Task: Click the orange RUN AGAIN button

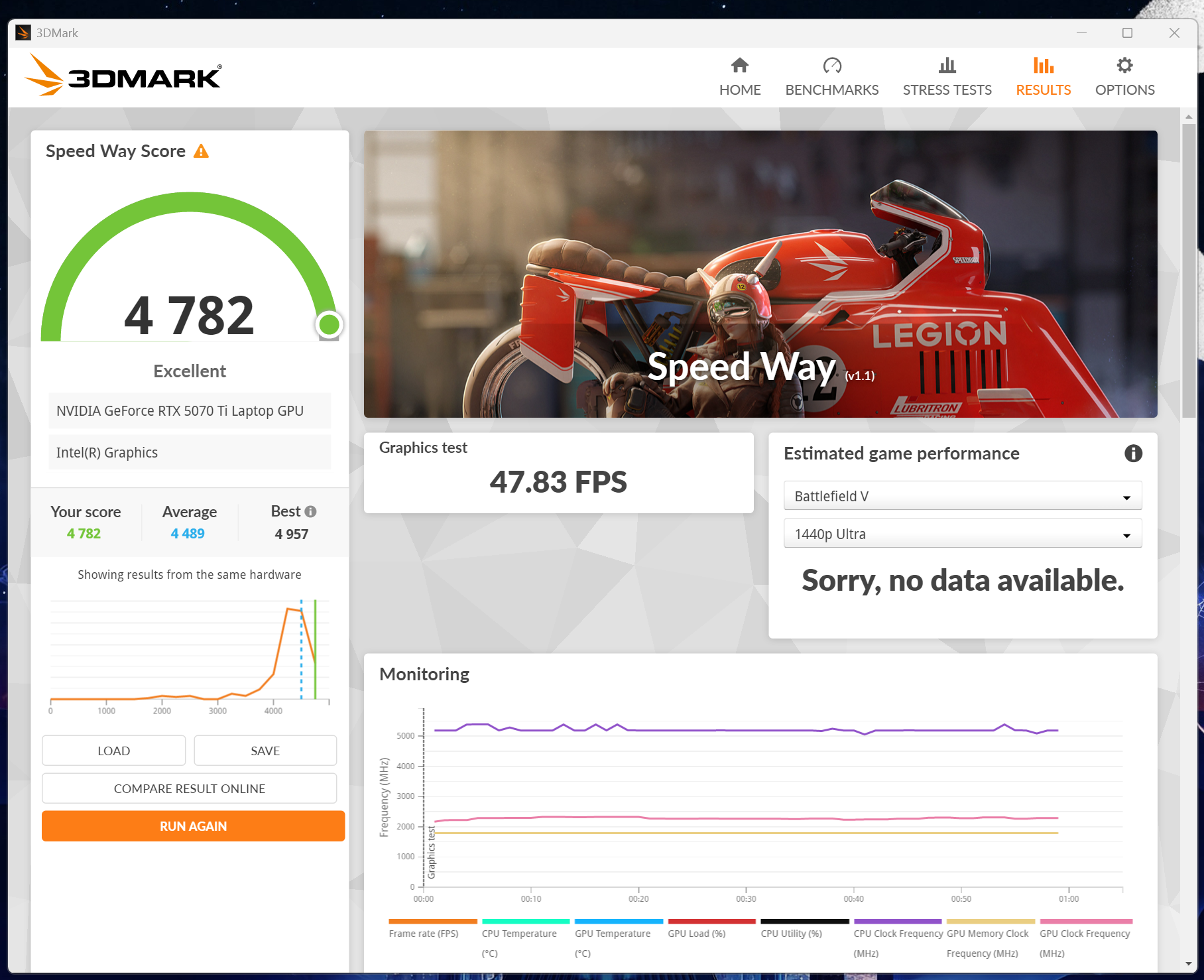Action: [x=193, y=826]
